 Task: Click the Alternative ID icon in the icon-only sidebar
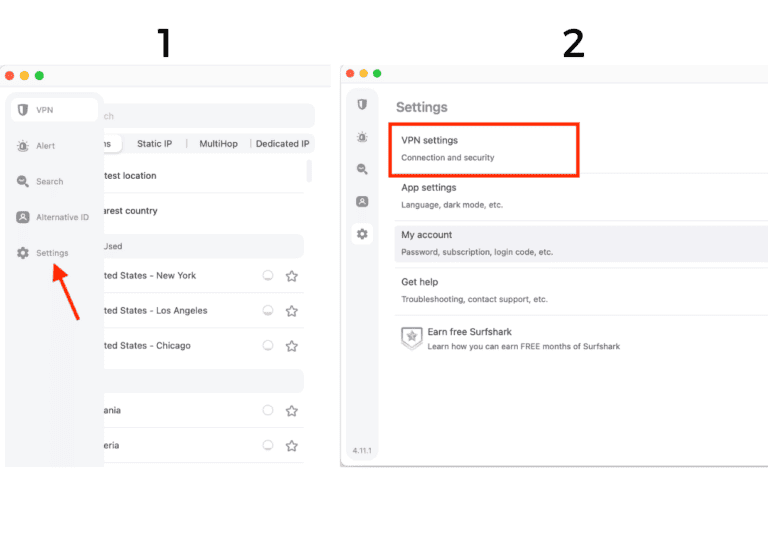click(362, 201)
